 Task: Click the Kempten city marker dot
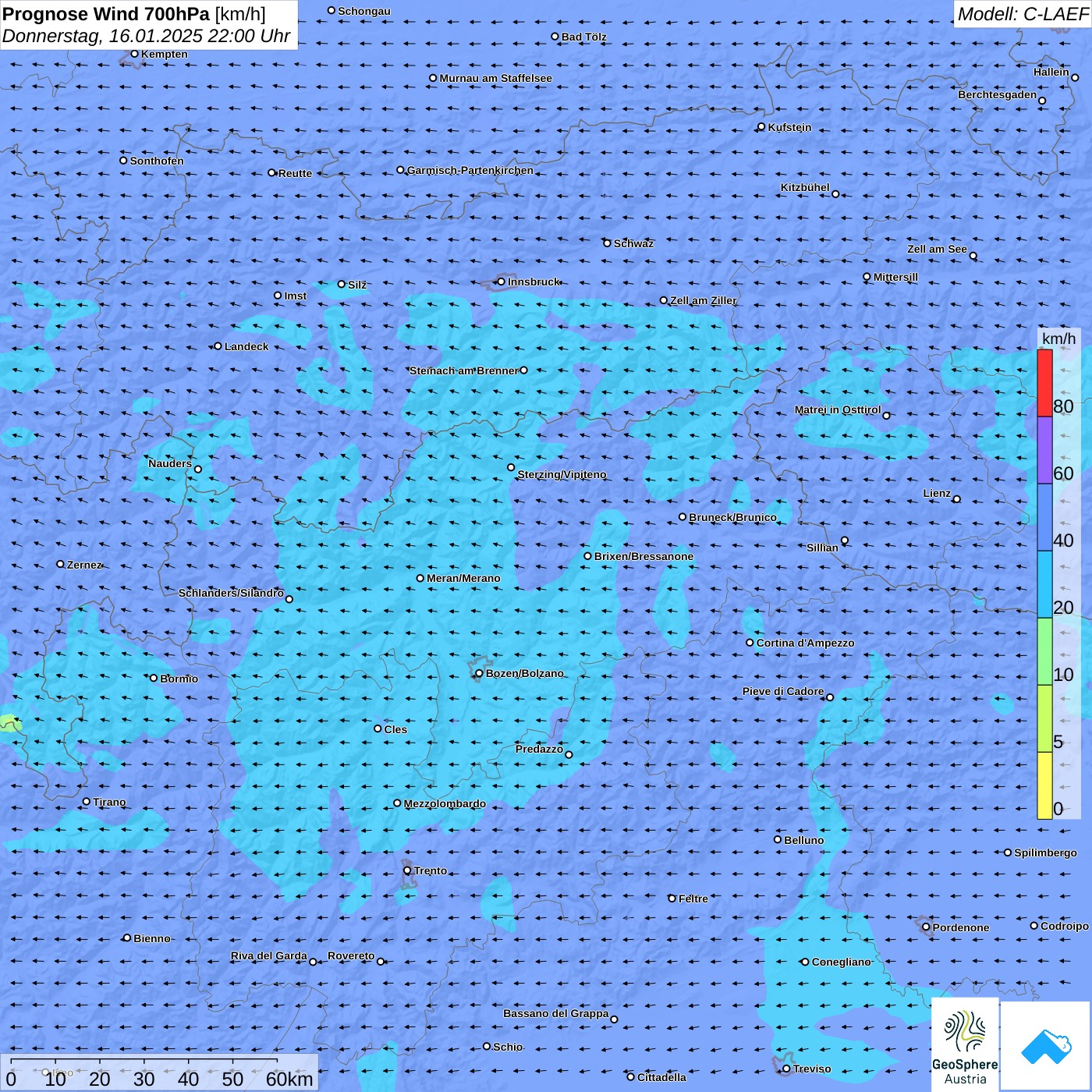pos(134,54)
